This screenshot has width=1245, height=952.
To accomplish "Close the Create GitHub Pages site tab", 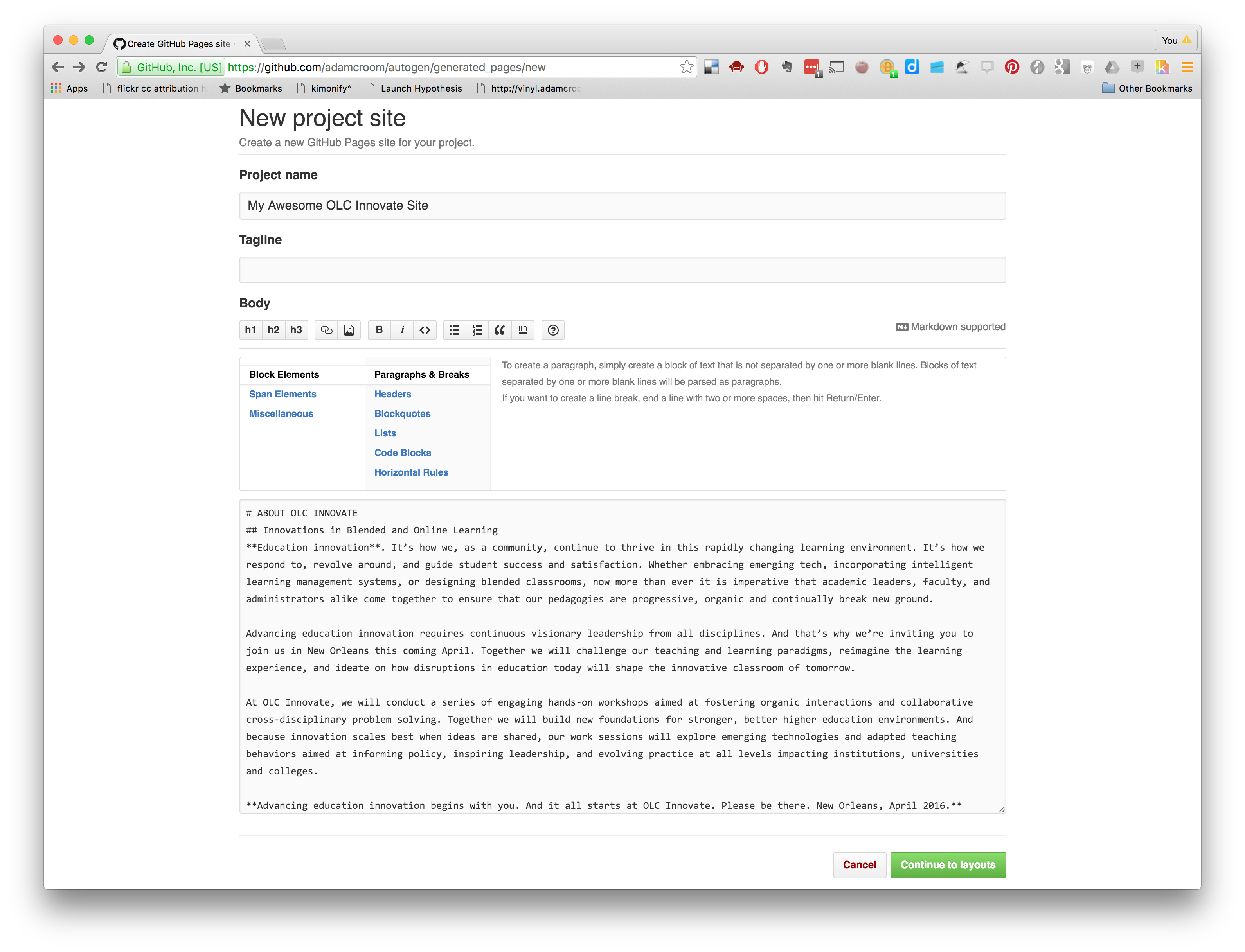I will (247, 44).
